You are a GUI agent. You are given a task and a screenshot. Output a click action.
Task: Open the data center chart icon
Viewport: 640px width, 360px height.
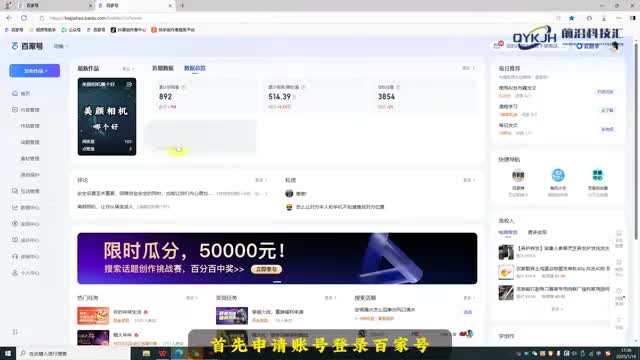[15, 207]
